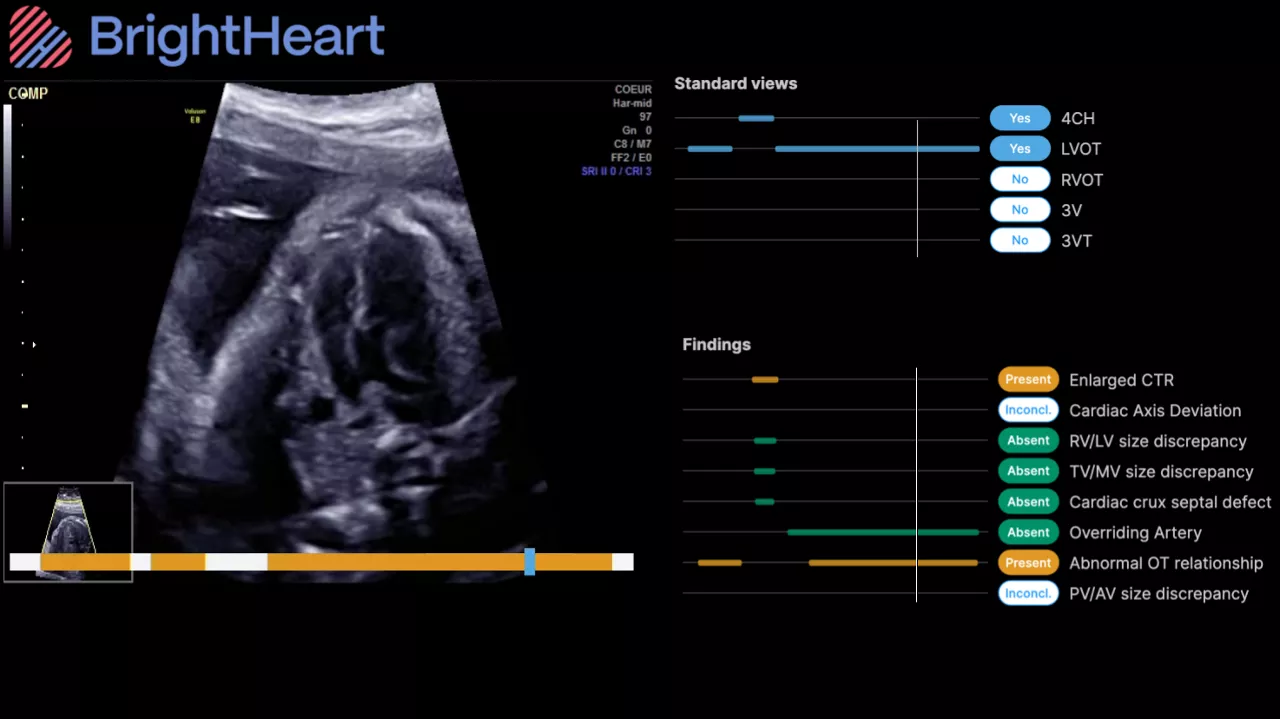Open the ultrasound thumbnail preview
The width and height of the screenshot is (1280, 719).
coord(68,518)
